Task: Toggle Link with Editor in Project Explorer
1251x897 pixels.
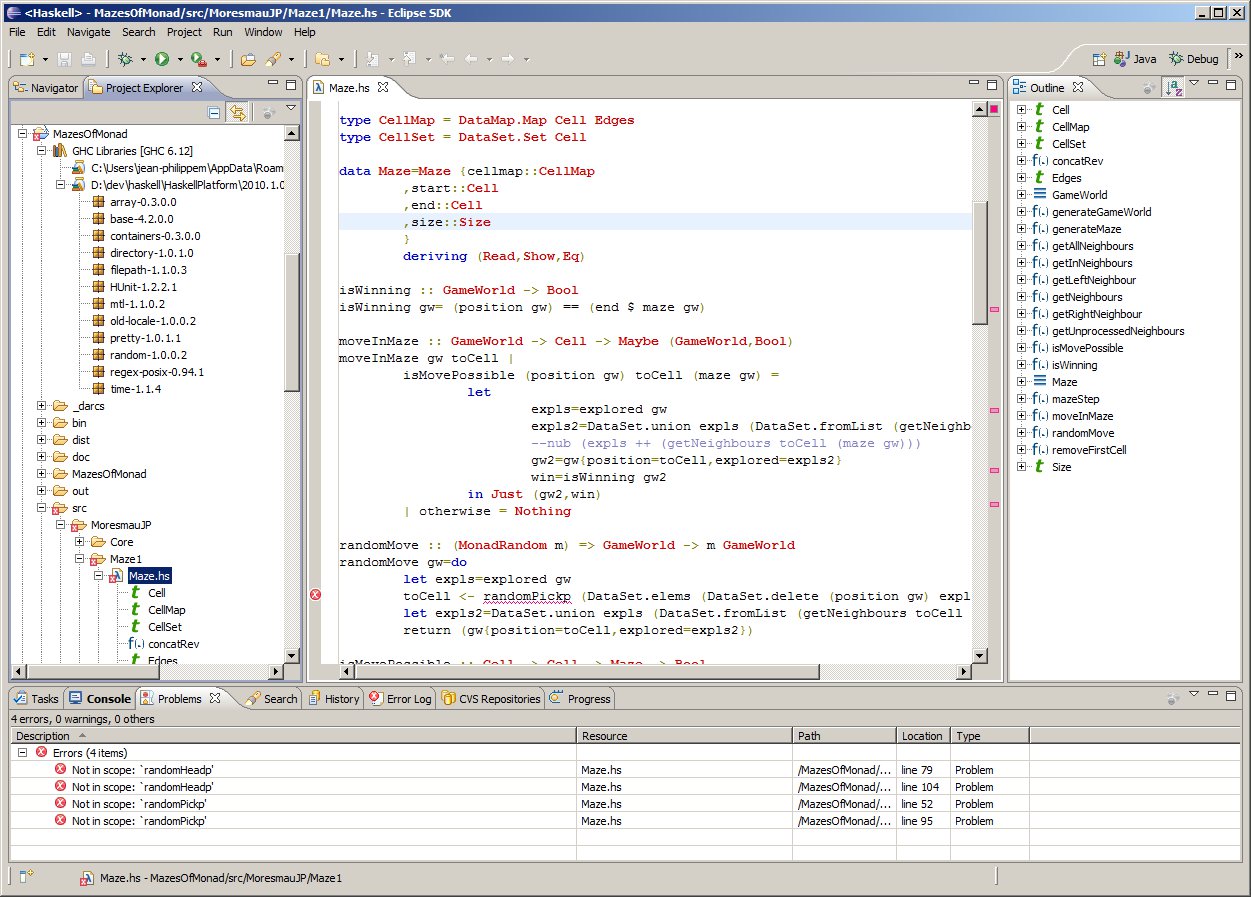Action: click(x=237, y=113)
